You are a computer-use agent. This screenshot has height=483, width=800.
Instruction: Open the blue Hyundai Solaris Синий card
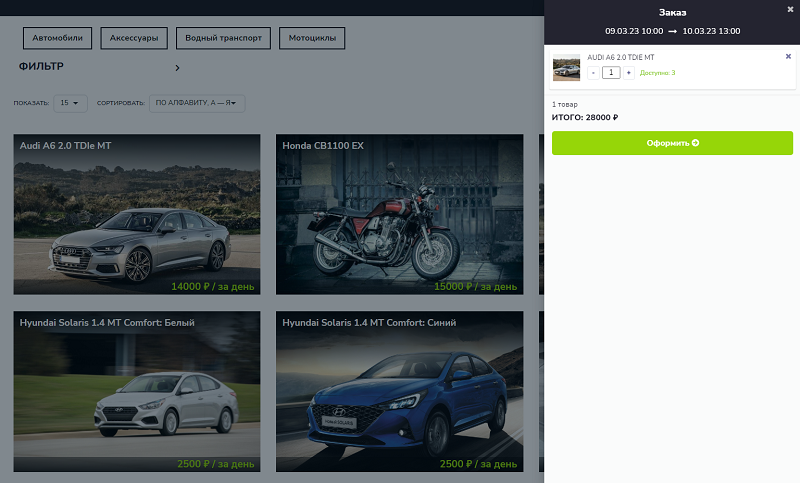point(400,392)
